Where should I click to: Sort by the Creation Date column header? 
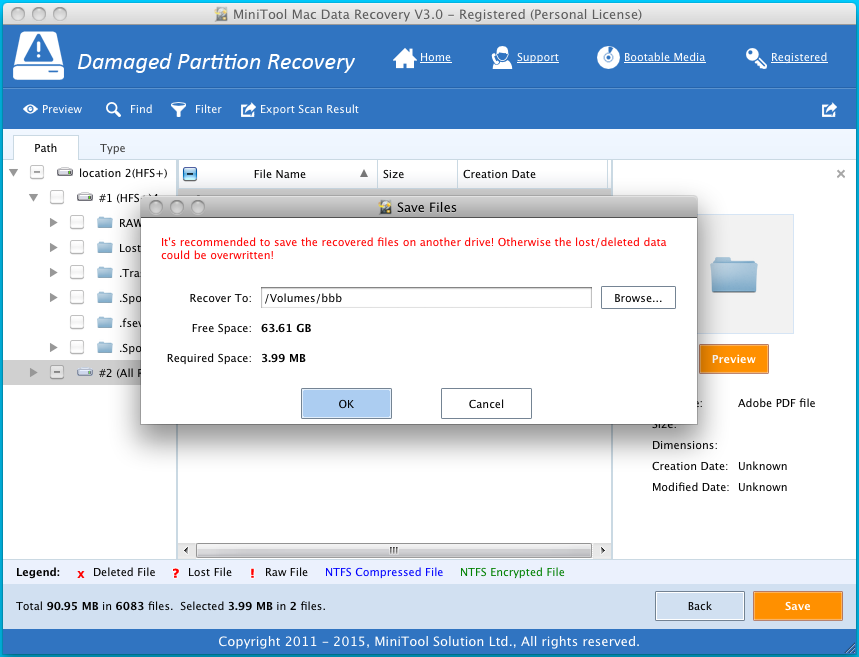point(532,174)
